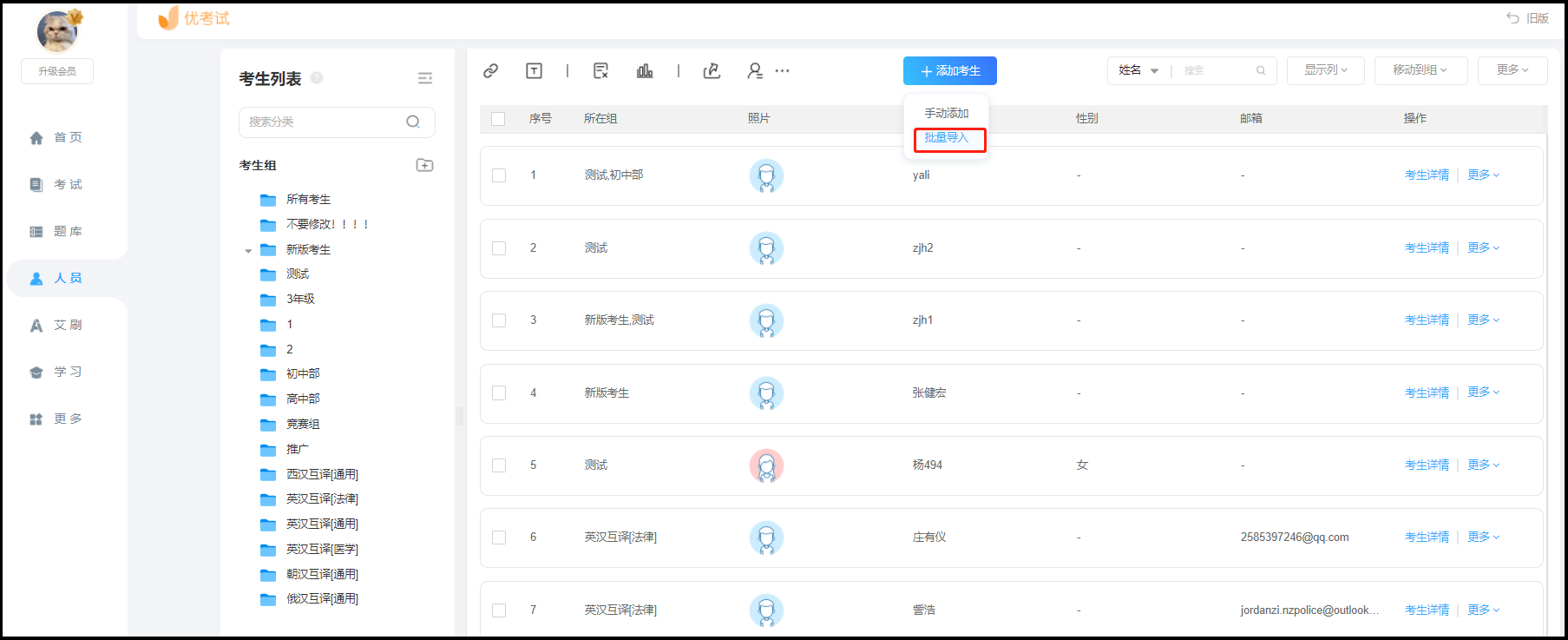Choose 手动添加 from the add menu

coord(946,114)
